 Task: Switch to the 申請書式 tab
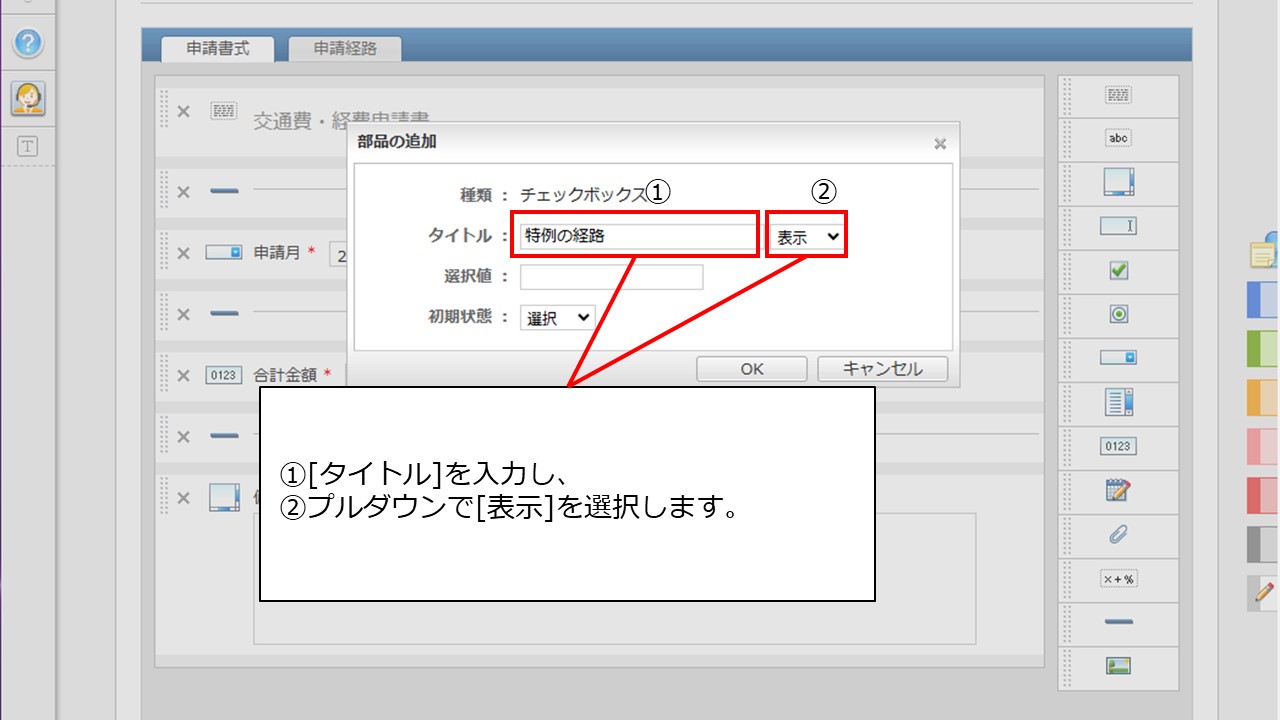(x=217, y=48)
